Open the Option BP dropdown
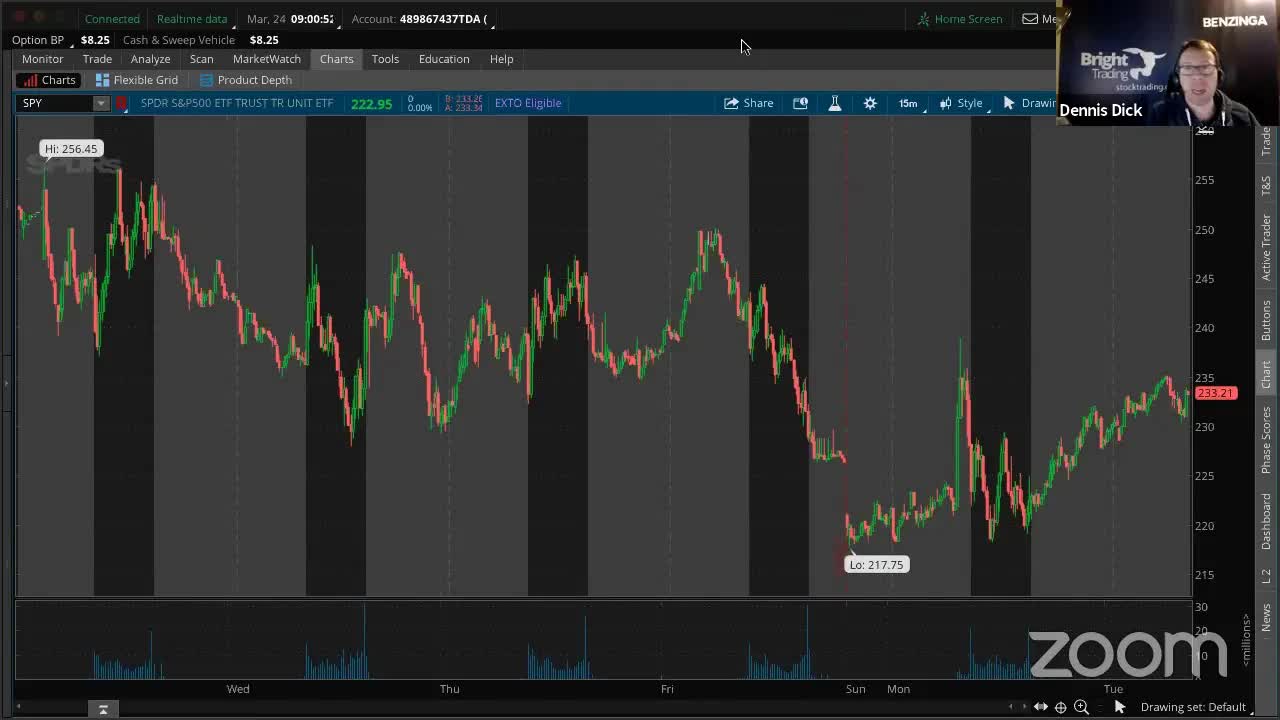The height and width of the screenshot is (720, 1280). [40, 40]
